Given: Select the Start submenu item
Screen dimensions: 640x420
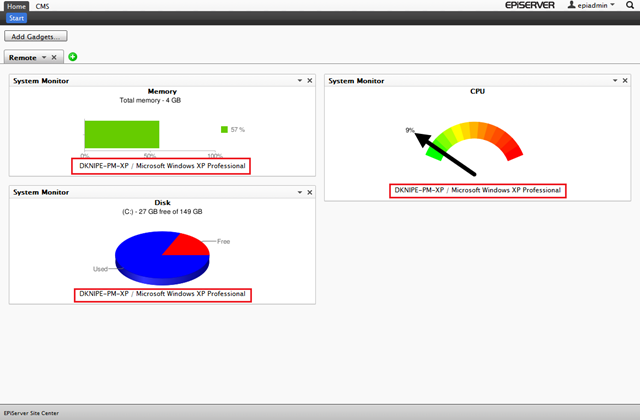Looking at the screenshot, I should (16, 18).
